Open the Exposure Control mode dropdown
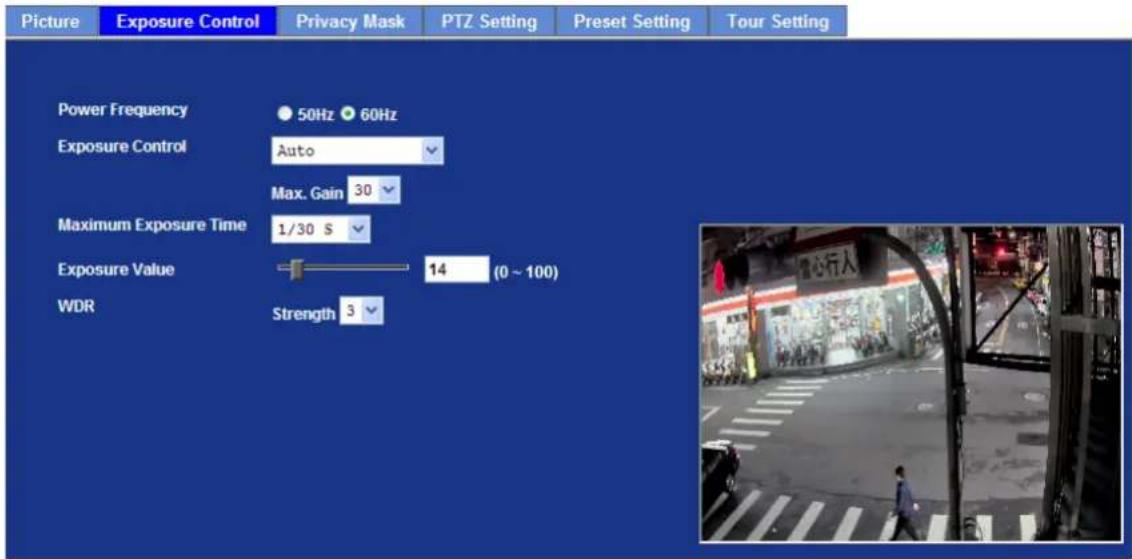The width and height of the screenshot is (1132, 559). [357, 151]
